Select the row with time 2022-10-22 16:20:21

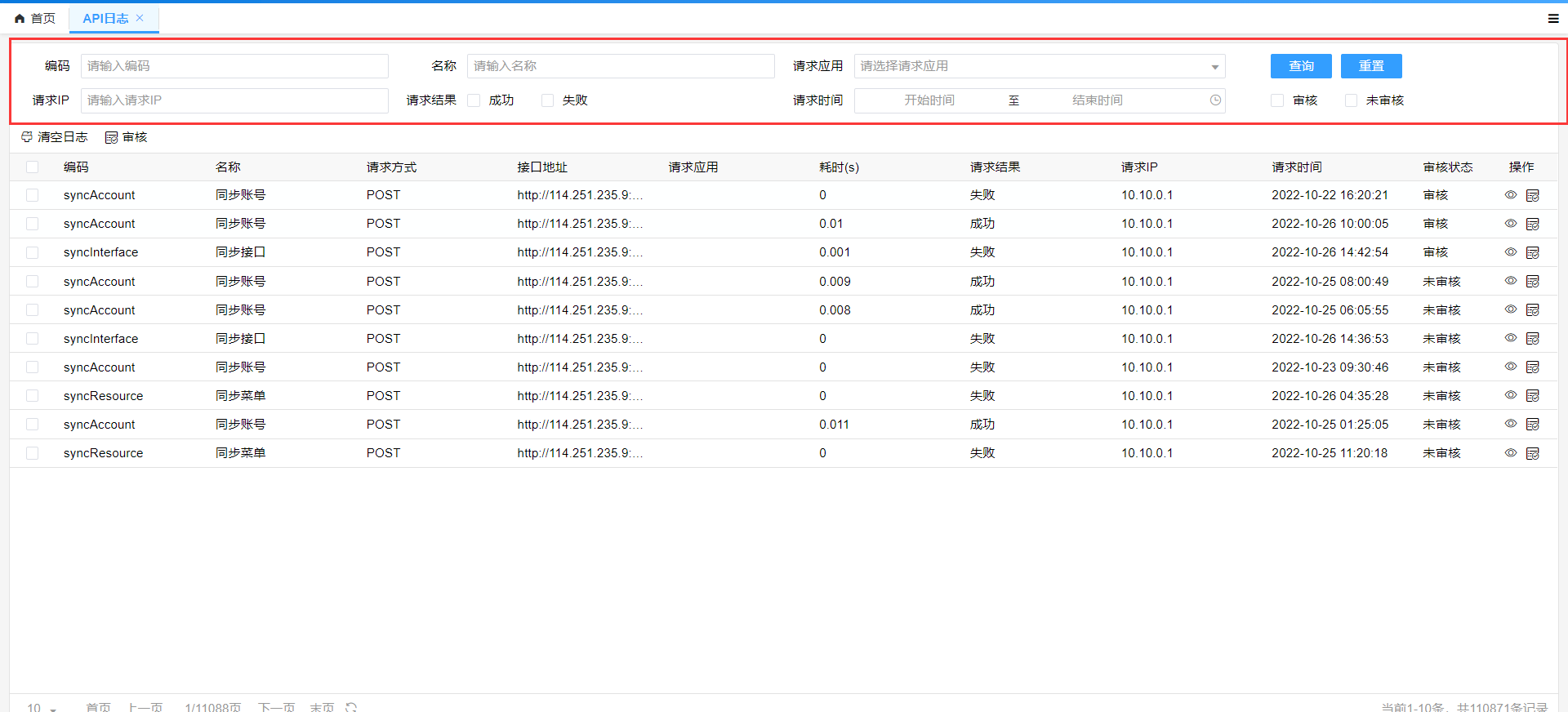tap(32, 195)
